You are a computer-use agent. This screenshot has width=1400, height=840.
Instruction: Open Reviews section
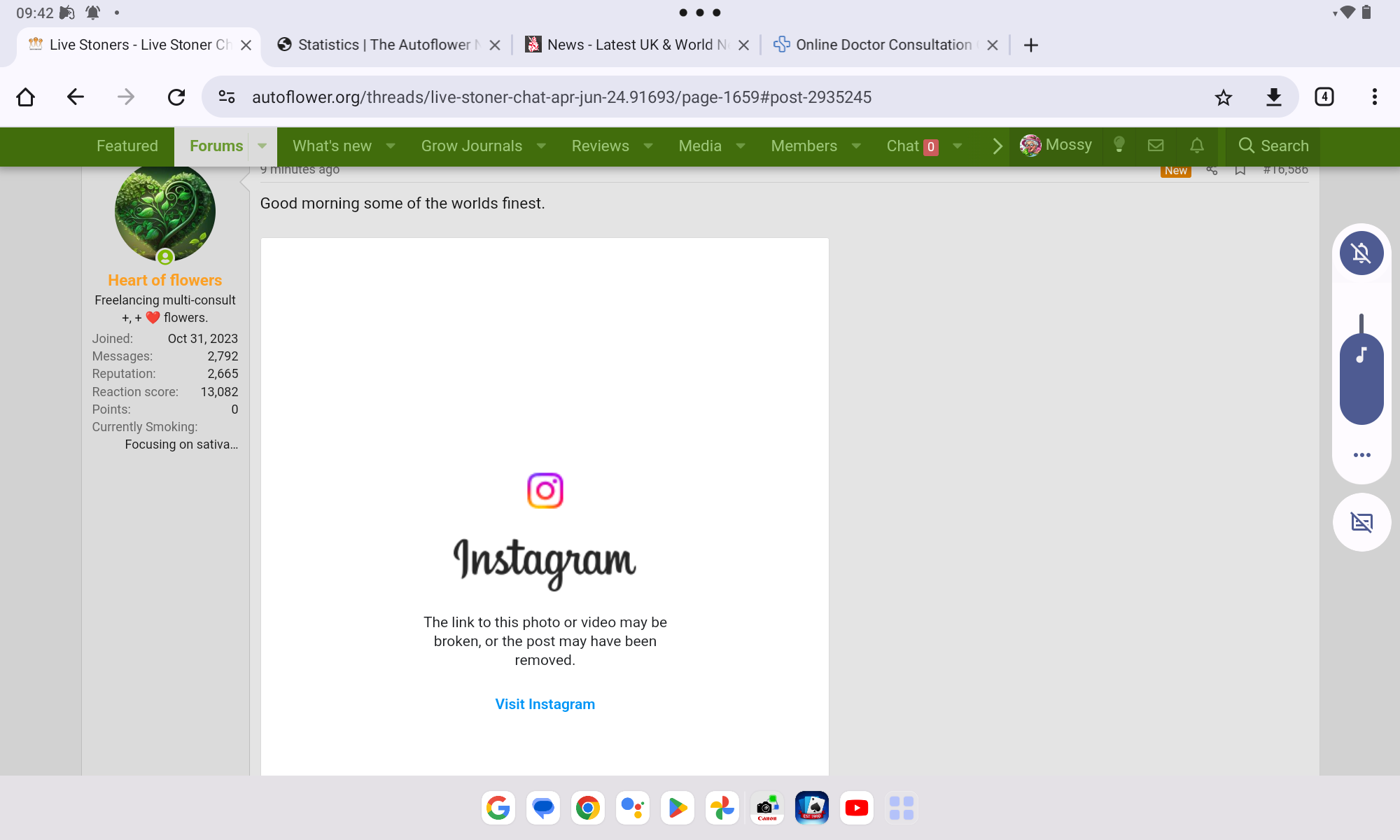pos(601,146)
